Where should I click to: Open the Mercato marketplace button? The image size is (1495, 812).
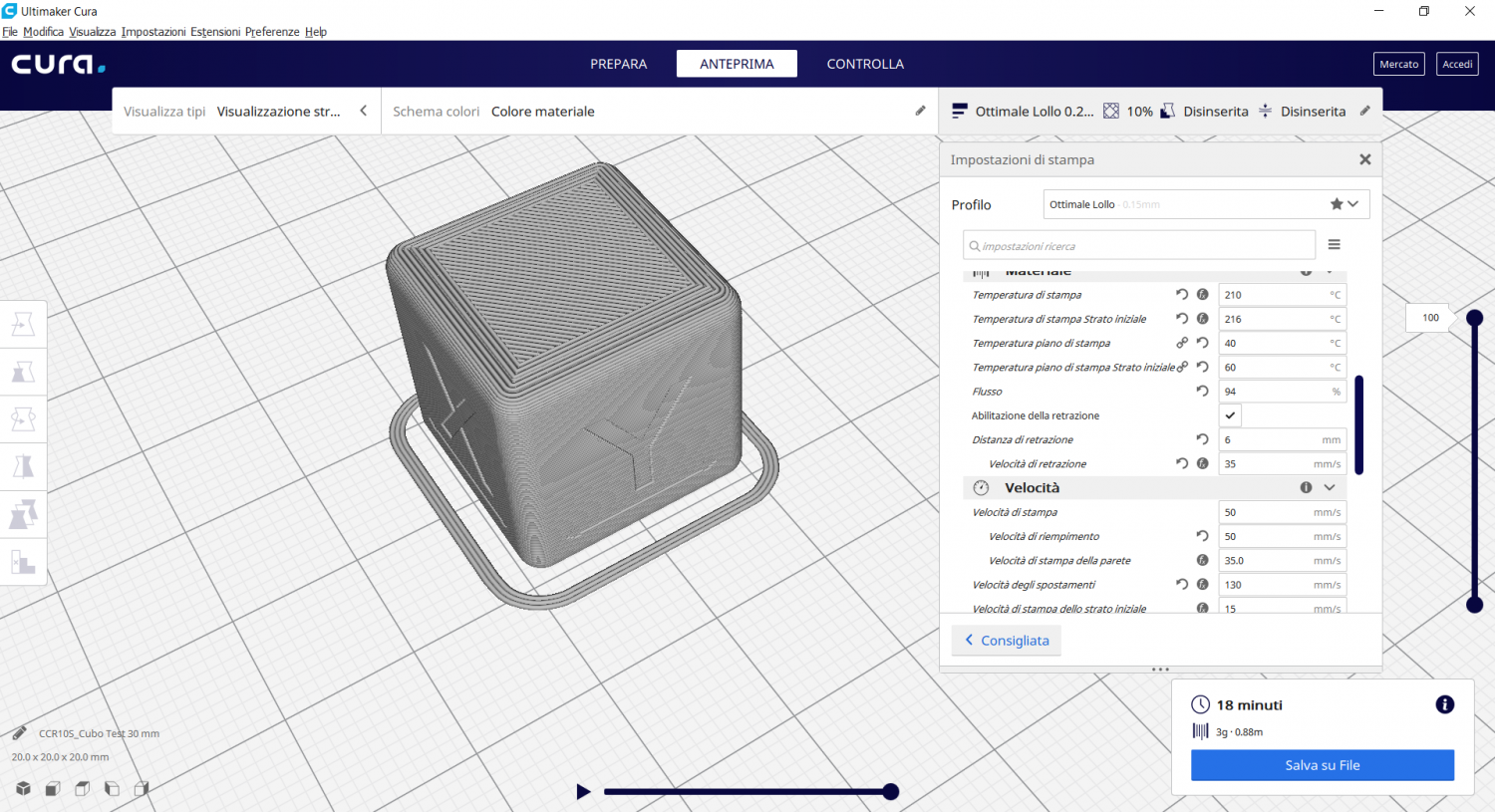pyautogui.click(x=1398, y=64)
